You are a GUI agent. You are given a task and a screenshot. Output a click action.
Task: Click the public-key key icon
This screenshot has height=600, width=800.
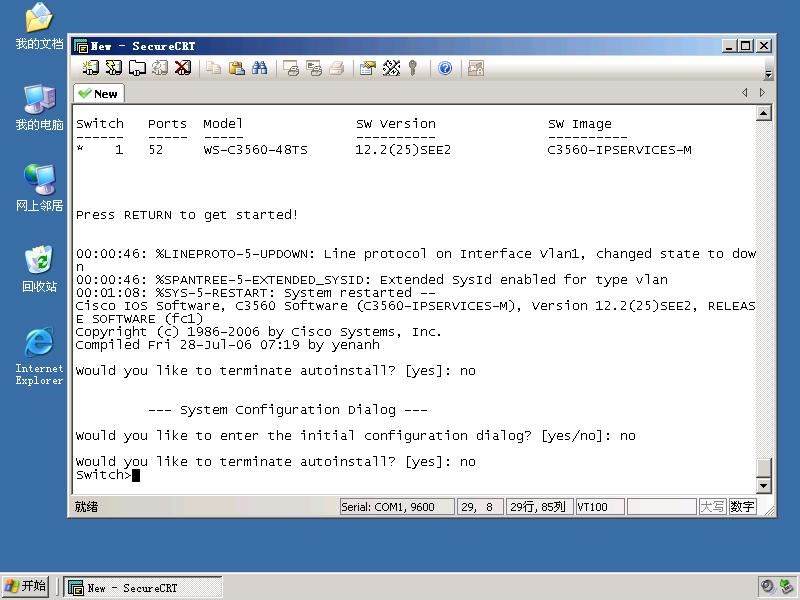pyautogui.click(x=413, y=68)
